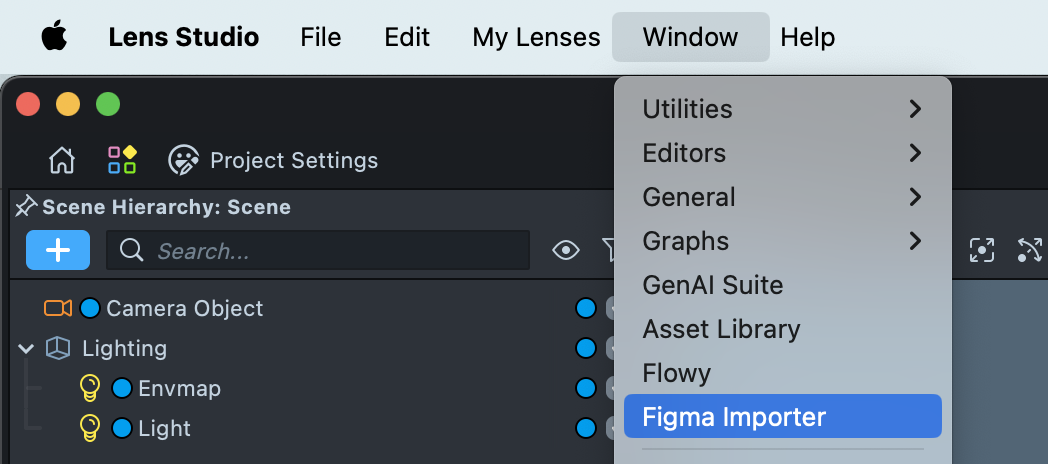1048x464 pixels.
Task: Click the scene hierarchy Search field
Action: tap(330, 250)
